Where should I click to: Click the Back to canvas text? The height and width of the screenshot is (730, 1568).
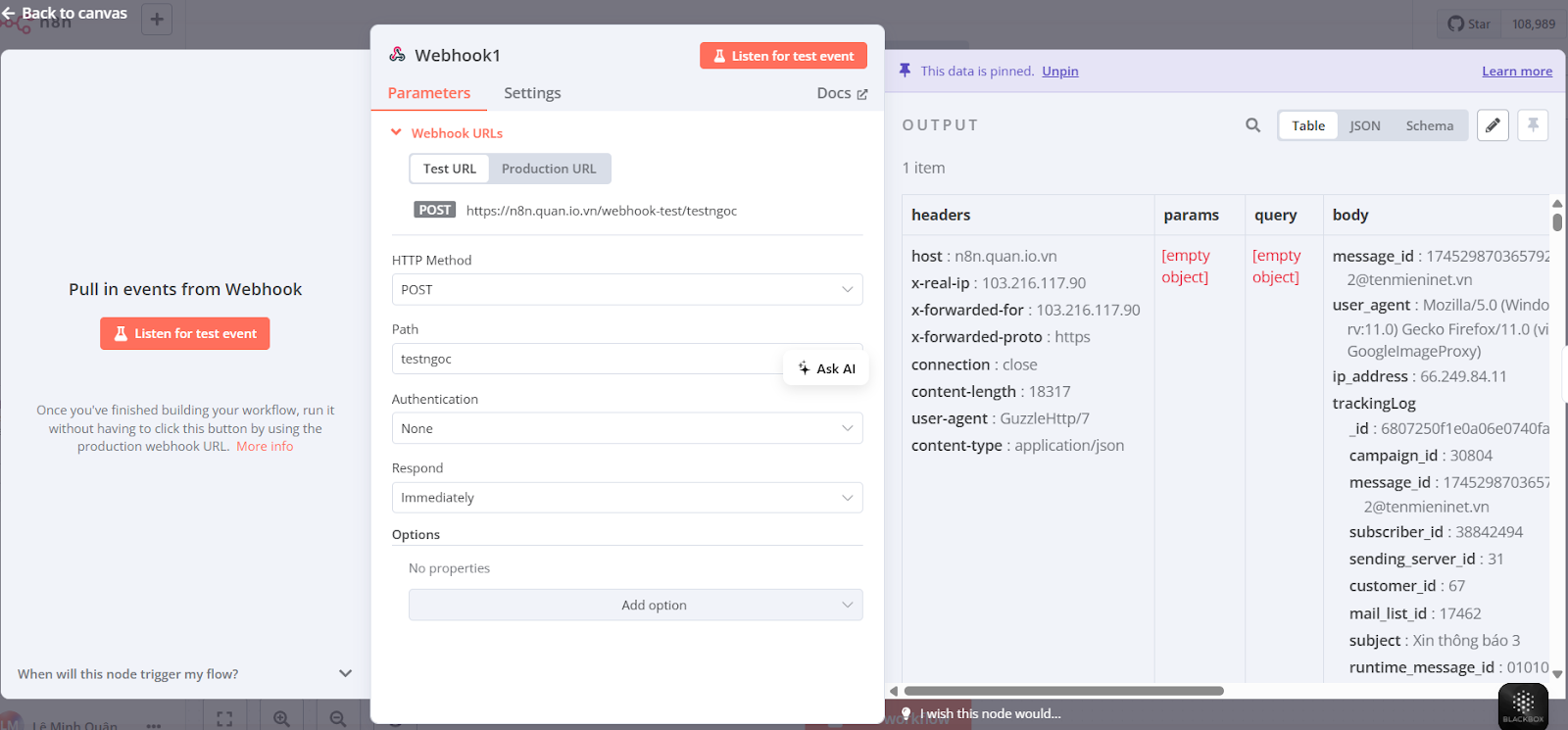click(x=74, y=13)
